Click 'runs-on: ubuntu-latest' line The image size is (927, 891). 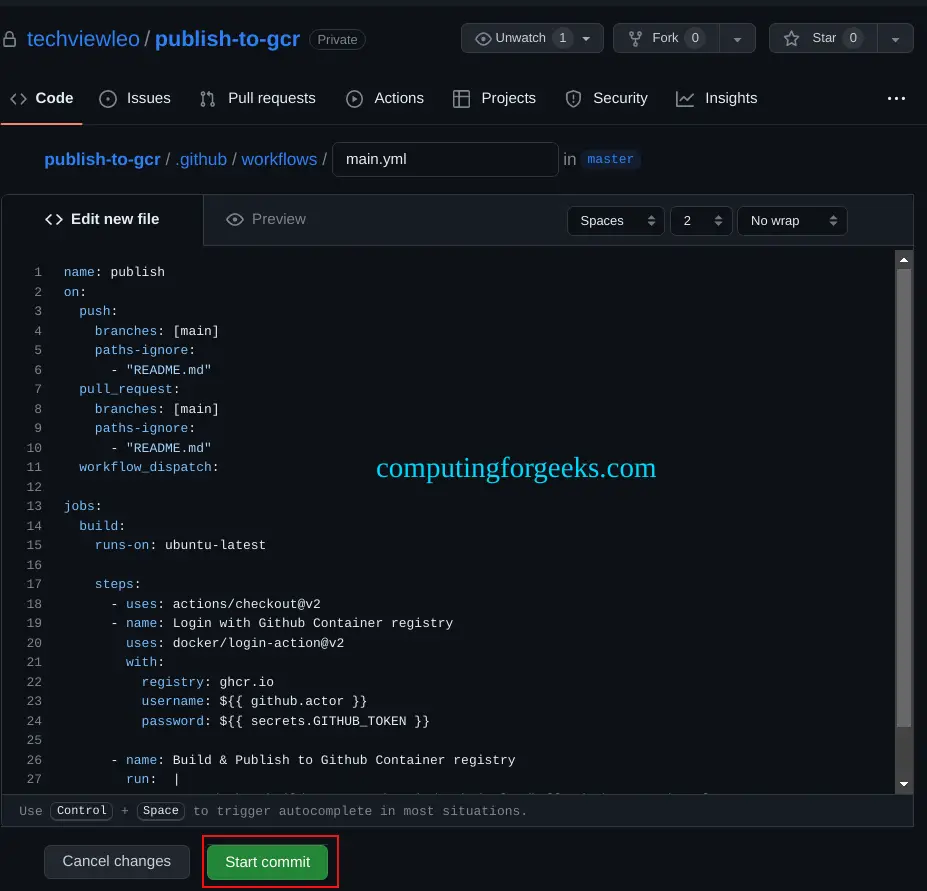180,545
